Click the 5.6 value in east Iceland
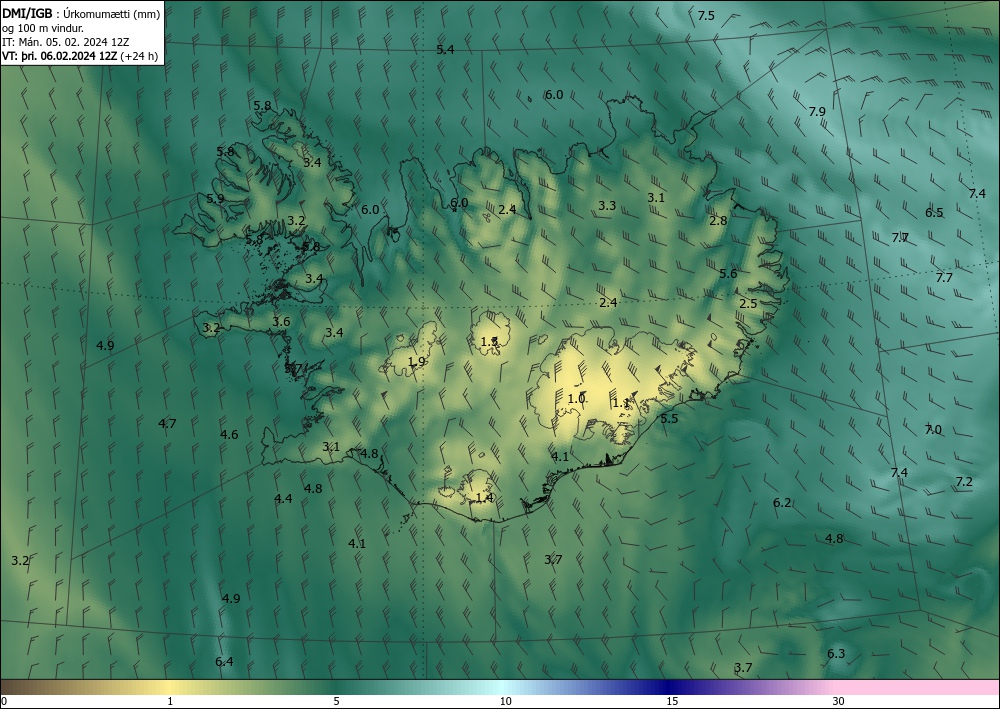Screen dimensions: 1000x709 coord(728,274)
